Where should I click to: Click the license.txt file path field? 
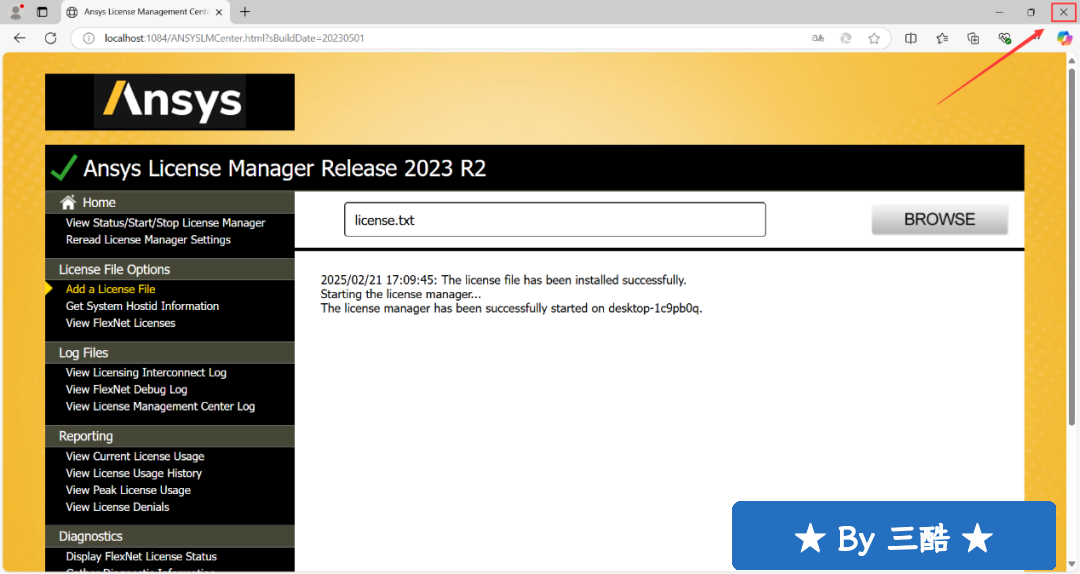[555, 220]
